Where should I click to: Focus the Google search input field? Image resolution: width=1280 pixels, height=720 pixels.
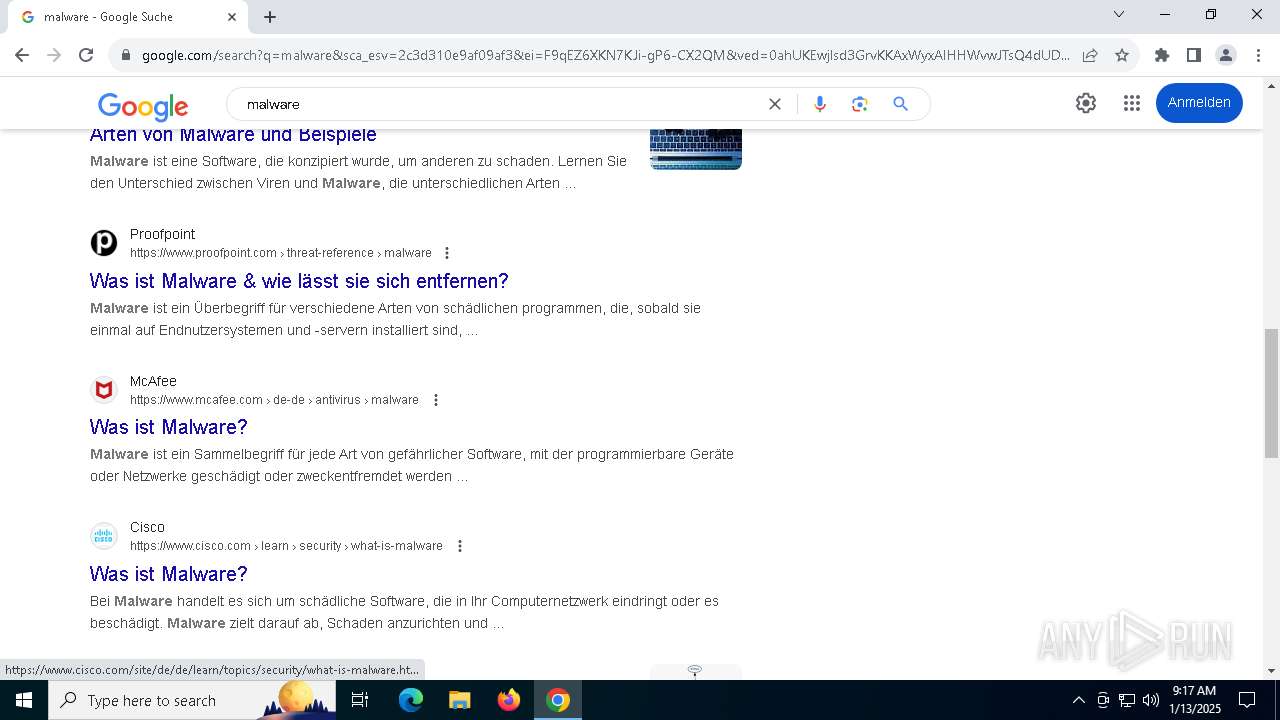(500, 104)
